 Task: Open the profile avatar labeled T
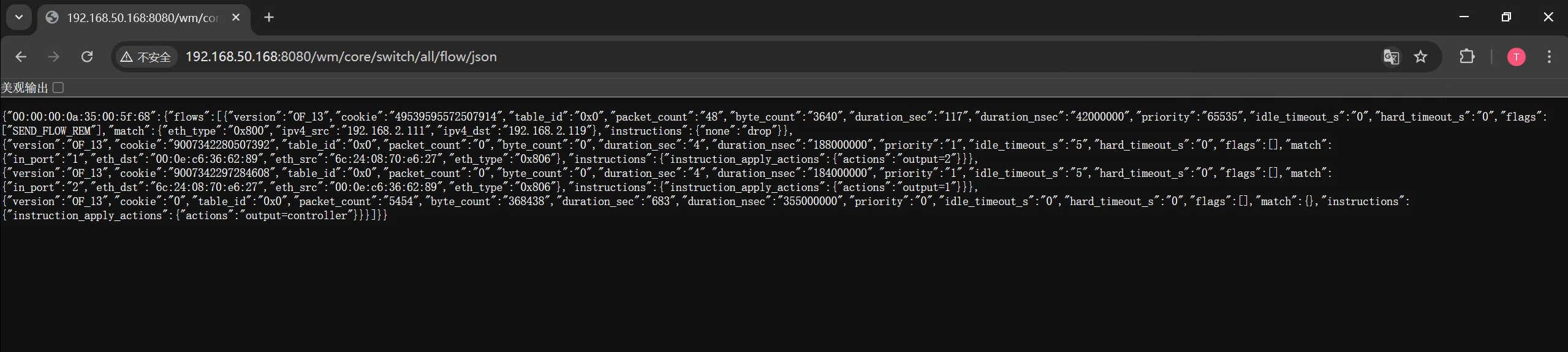click(x=1516, y=57)
